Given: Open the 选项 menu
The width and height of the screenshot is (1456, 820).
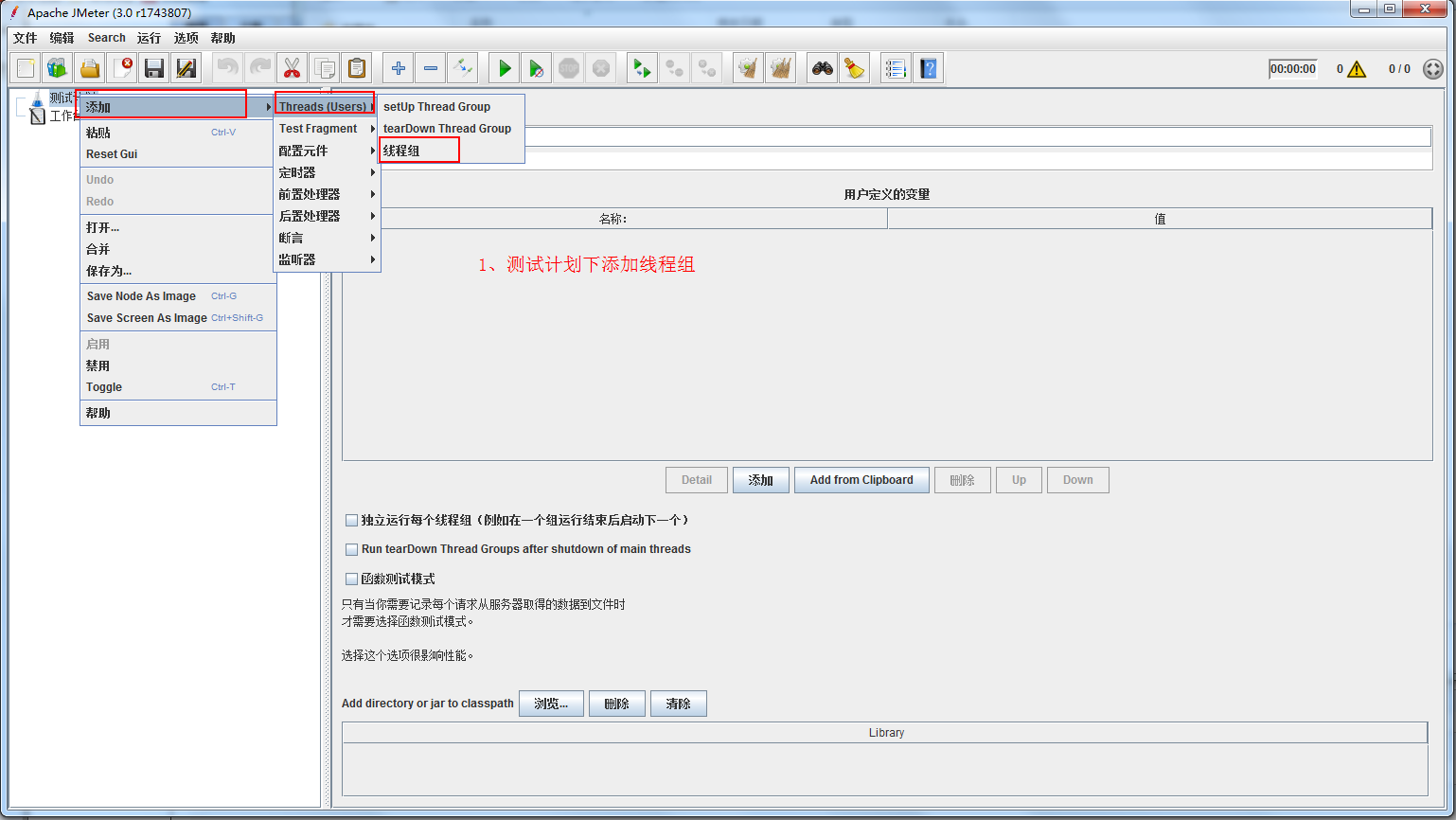Looking at the screenshot, I should click(186, 38).
